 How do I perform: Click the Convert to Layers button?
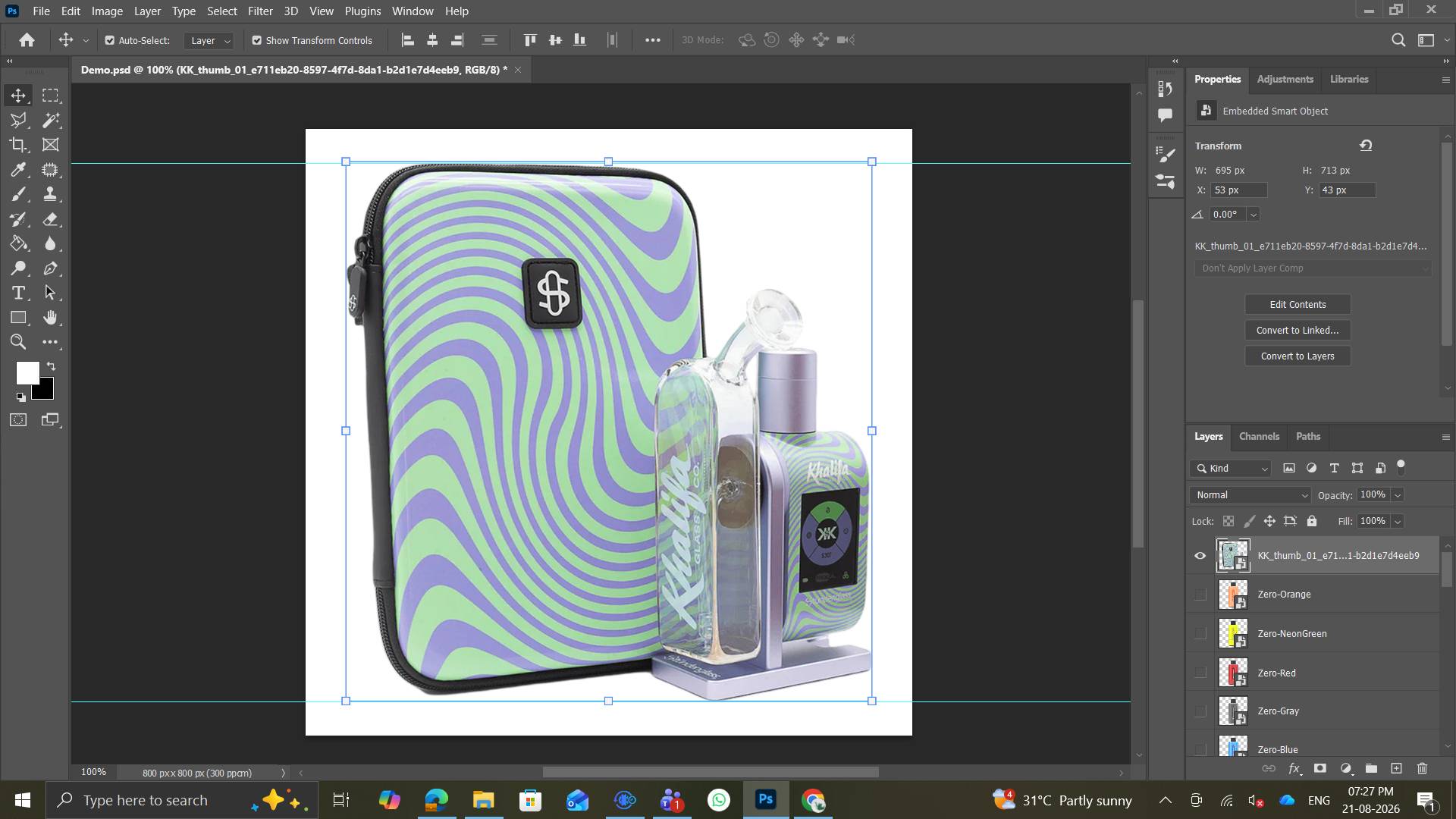[x=1298, y=356]
